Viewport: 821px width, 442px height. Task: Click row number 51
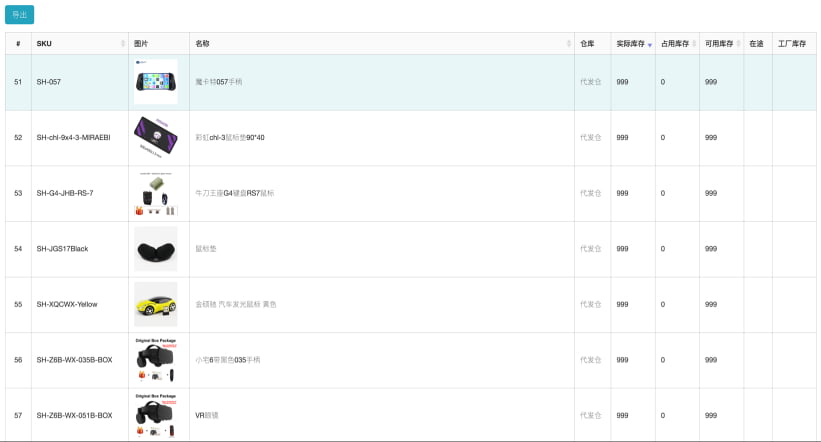click(x=18, y=82)
